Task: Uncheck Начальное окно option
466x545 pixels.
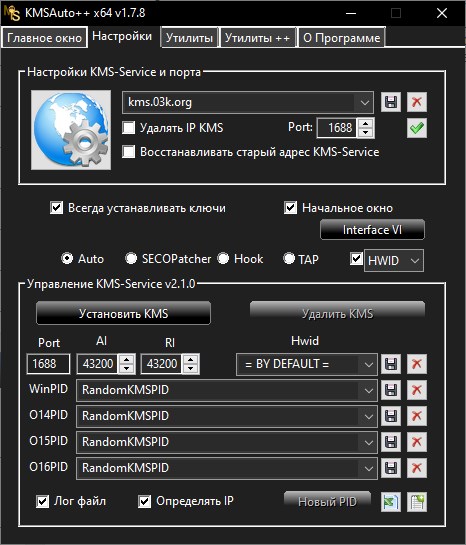Action: (x=291, y=208)
